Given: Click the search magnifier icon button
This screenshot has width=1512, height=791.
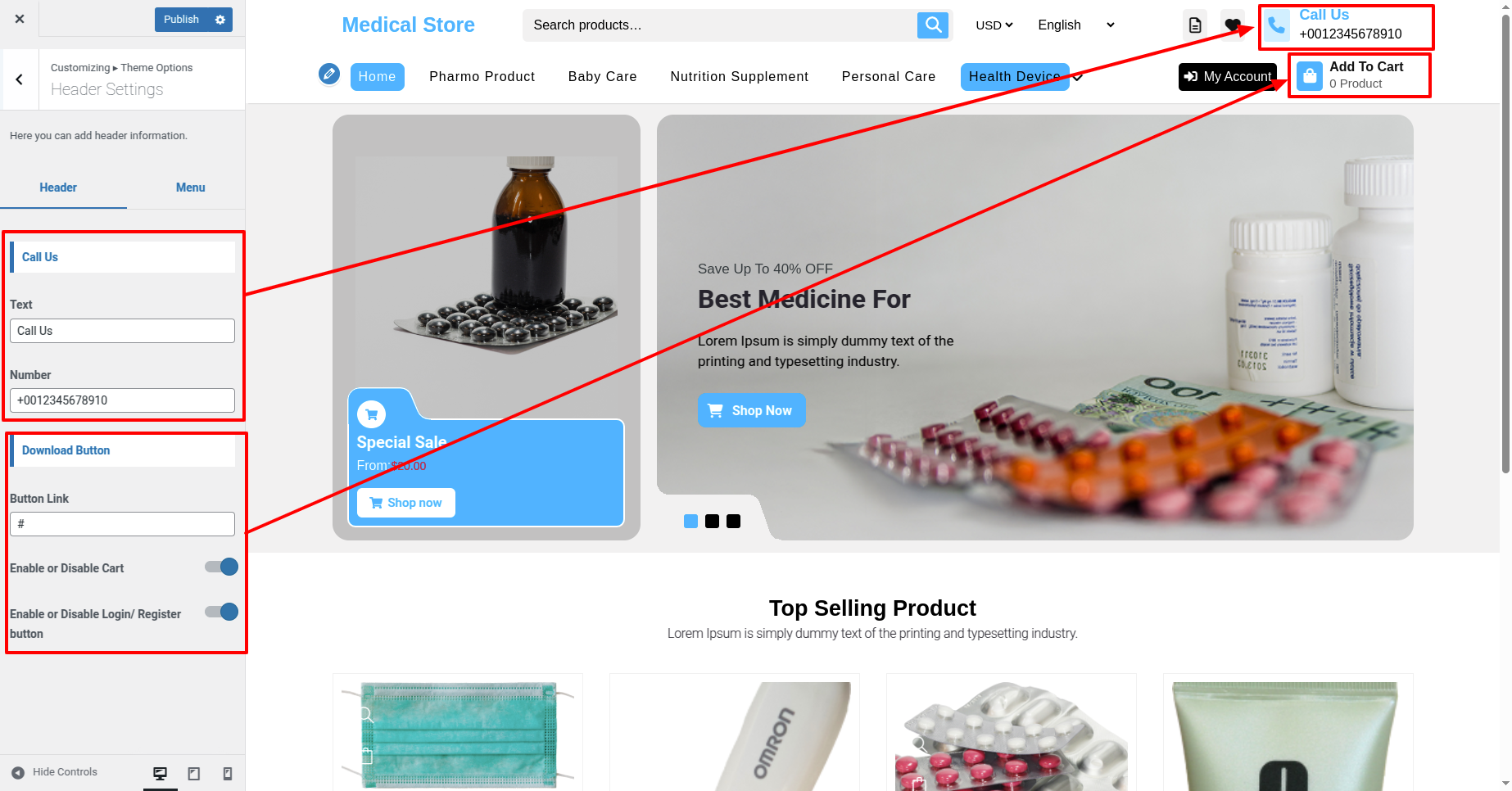Looking at the screenshot, I should [x=933, y=25].
